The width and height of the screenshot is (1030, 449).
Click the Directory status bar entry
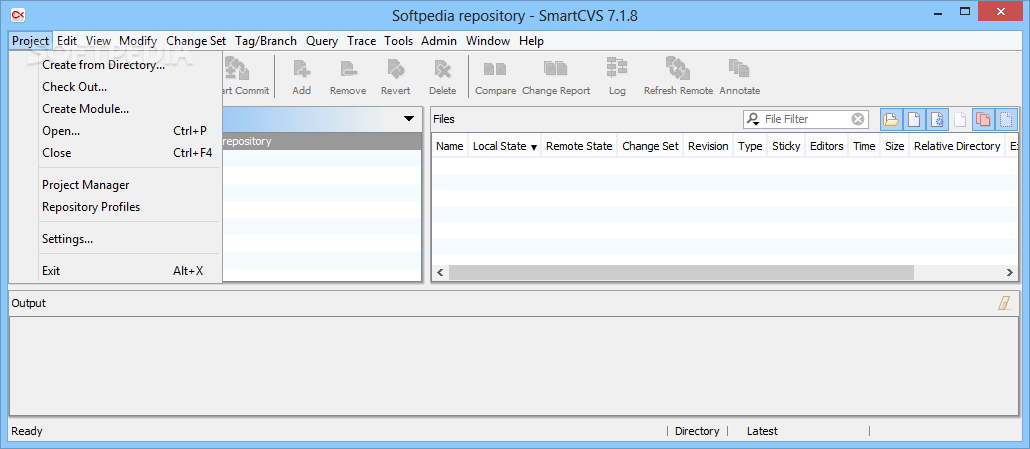[697, 431]
